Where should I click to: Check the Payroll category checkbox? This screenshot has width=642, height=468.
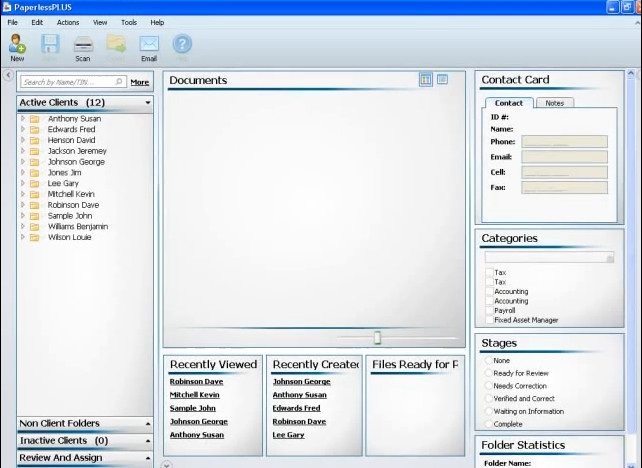(489, 310)
